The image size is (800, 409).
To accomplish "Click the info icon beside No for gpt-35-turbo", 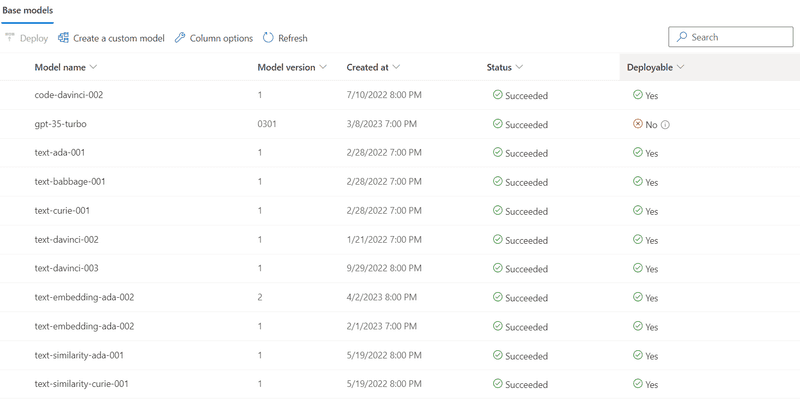I will pyautogui.click(x=665, y=124).
